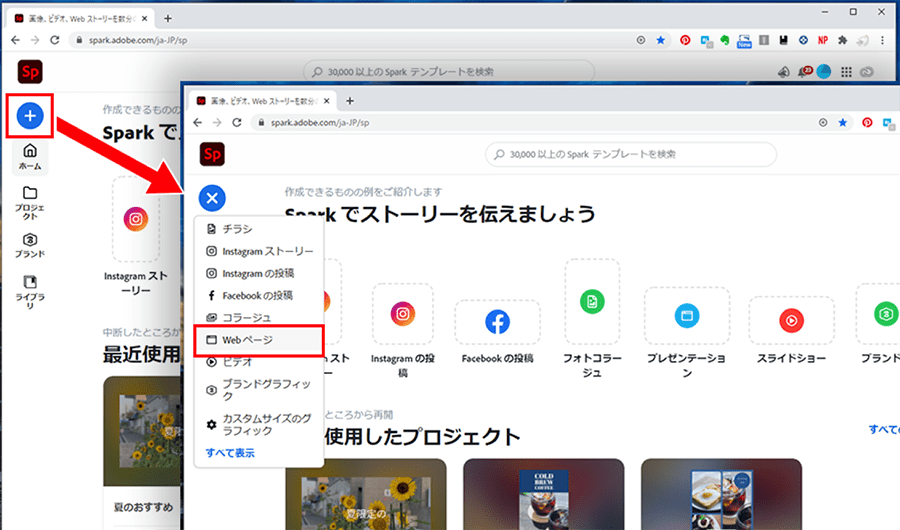The image size is (900, 530).
Task: Open the Cold Brew Coffee project thumbnail
Action: (544, 494)
